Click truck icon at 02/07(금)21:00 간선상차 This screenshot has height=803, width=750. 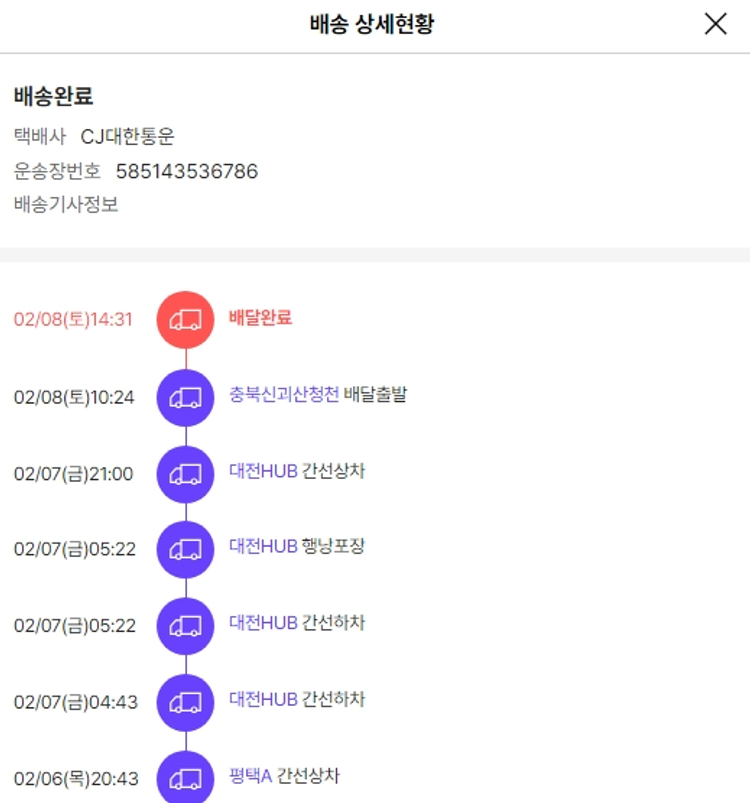coord(185,474)
